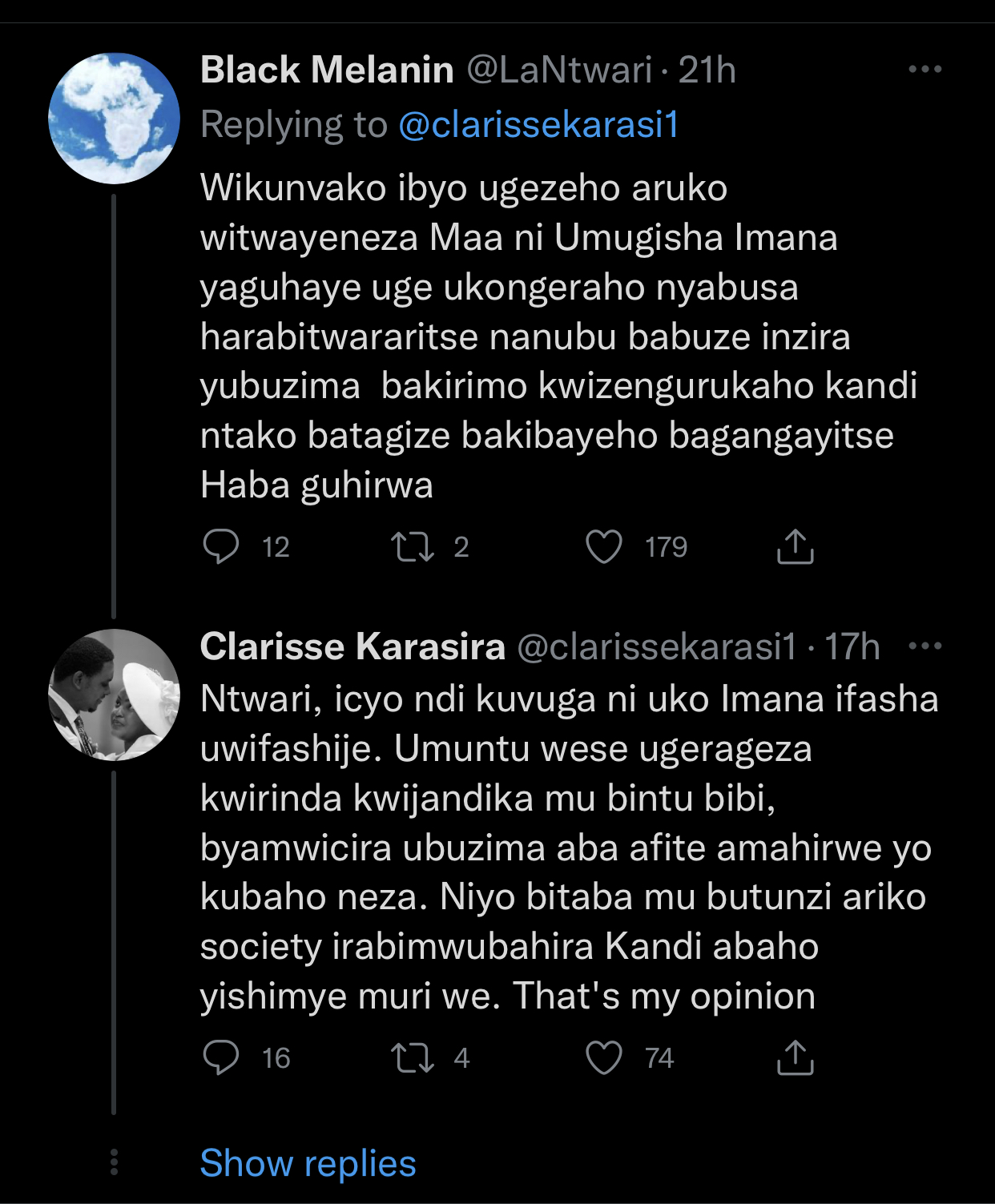Open Black Melanin's profile picture
The width and height of the screenshot is (995, 1204).
pyautogui.click(x=114, y=119)
